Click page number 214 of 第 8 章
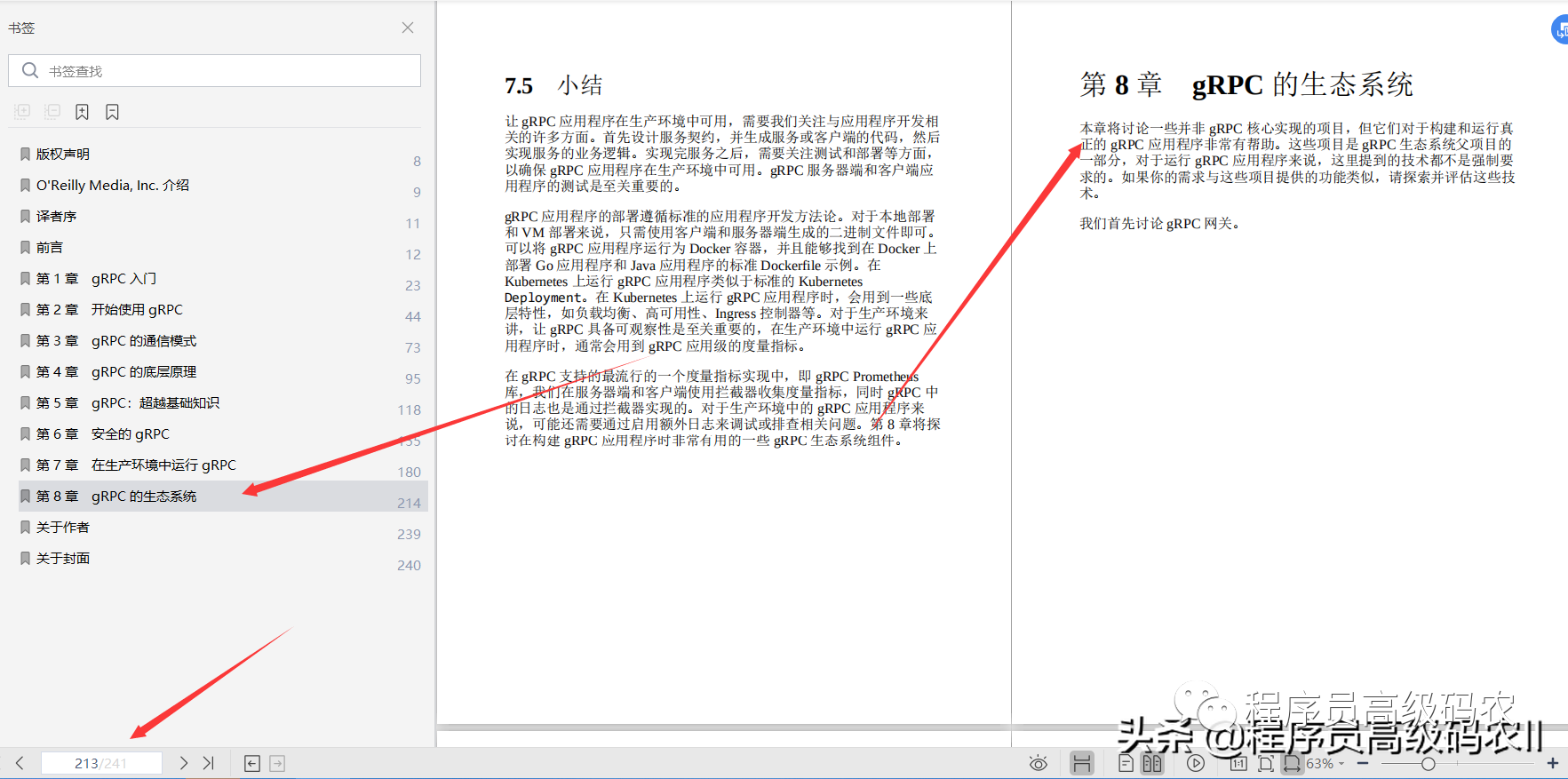Viewport: 1568px width, 779px height. (409, 503)
